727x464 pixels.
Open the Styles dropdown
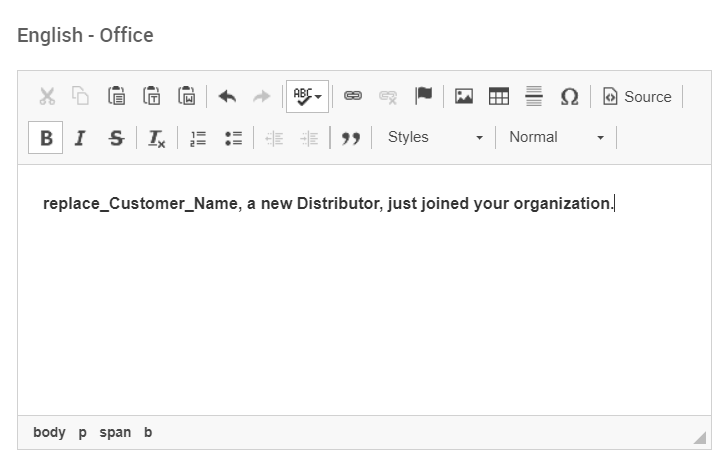435,138
